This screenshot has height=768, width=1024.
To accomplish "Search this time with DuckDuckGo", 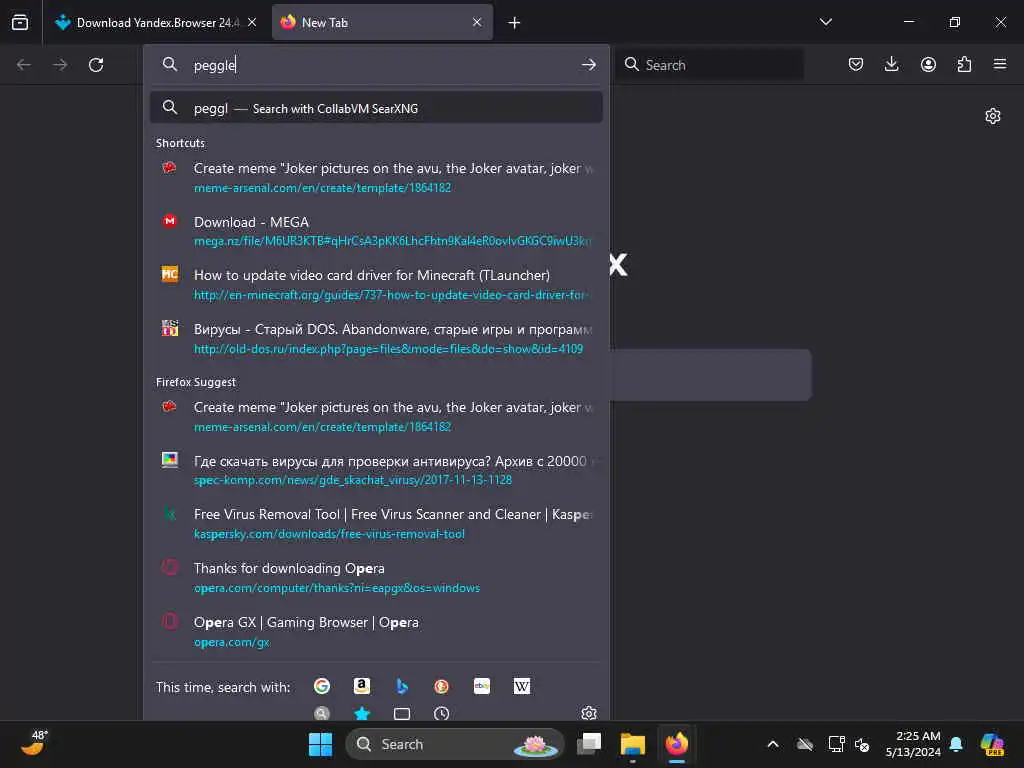I will pyautogui.click(x=441, y=686).
